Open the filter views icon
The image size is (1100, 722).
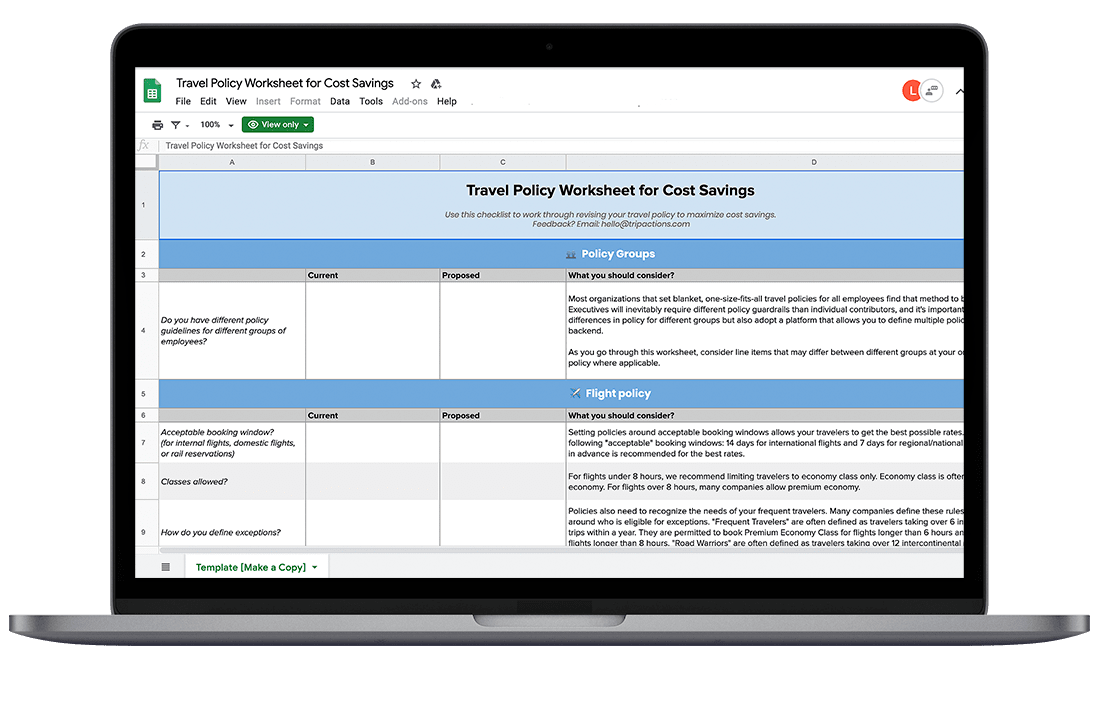click(x=176, y=125)
